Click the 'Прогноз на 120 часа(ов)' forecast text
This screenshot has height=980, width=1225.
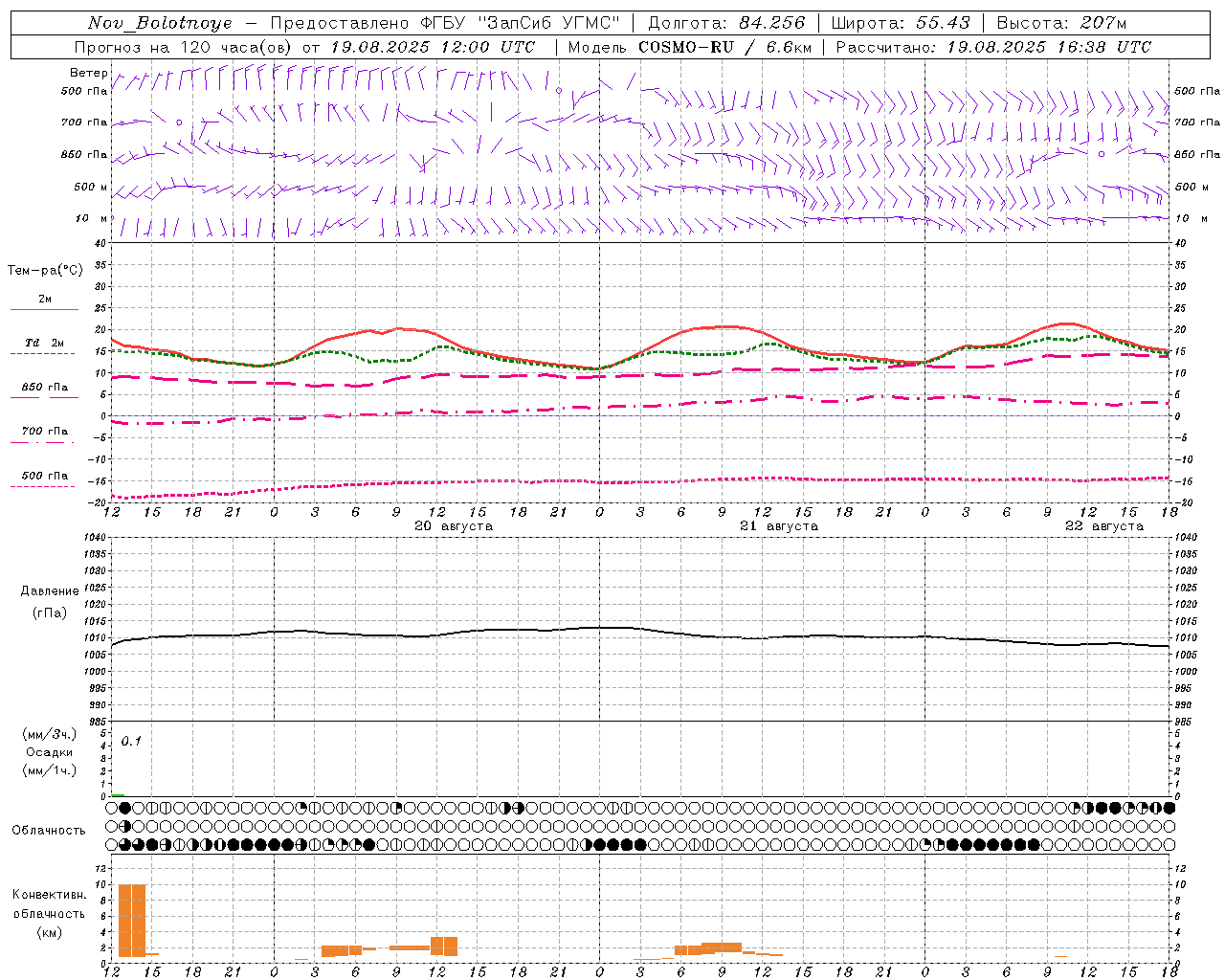click(184, 47)
